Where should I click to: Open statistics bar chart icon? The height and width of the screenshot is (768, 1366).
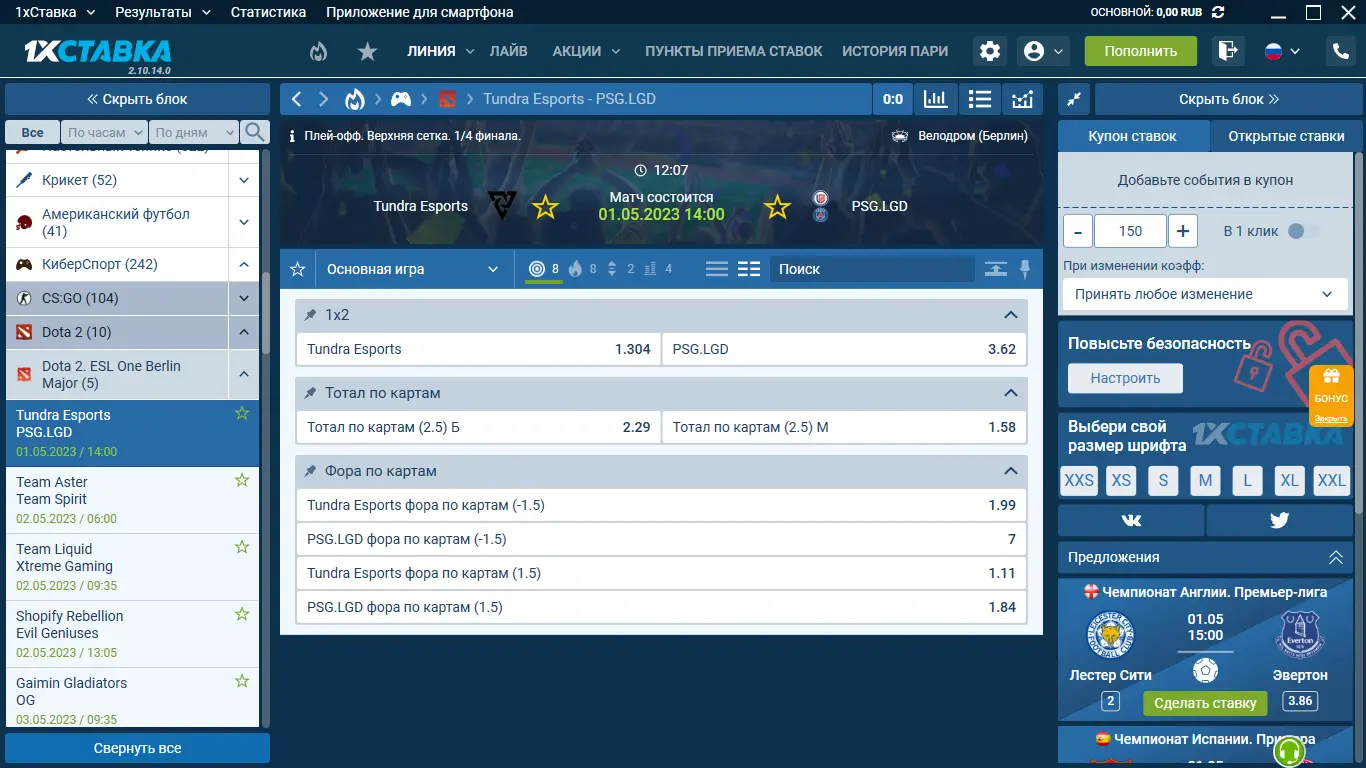[935, 99]
